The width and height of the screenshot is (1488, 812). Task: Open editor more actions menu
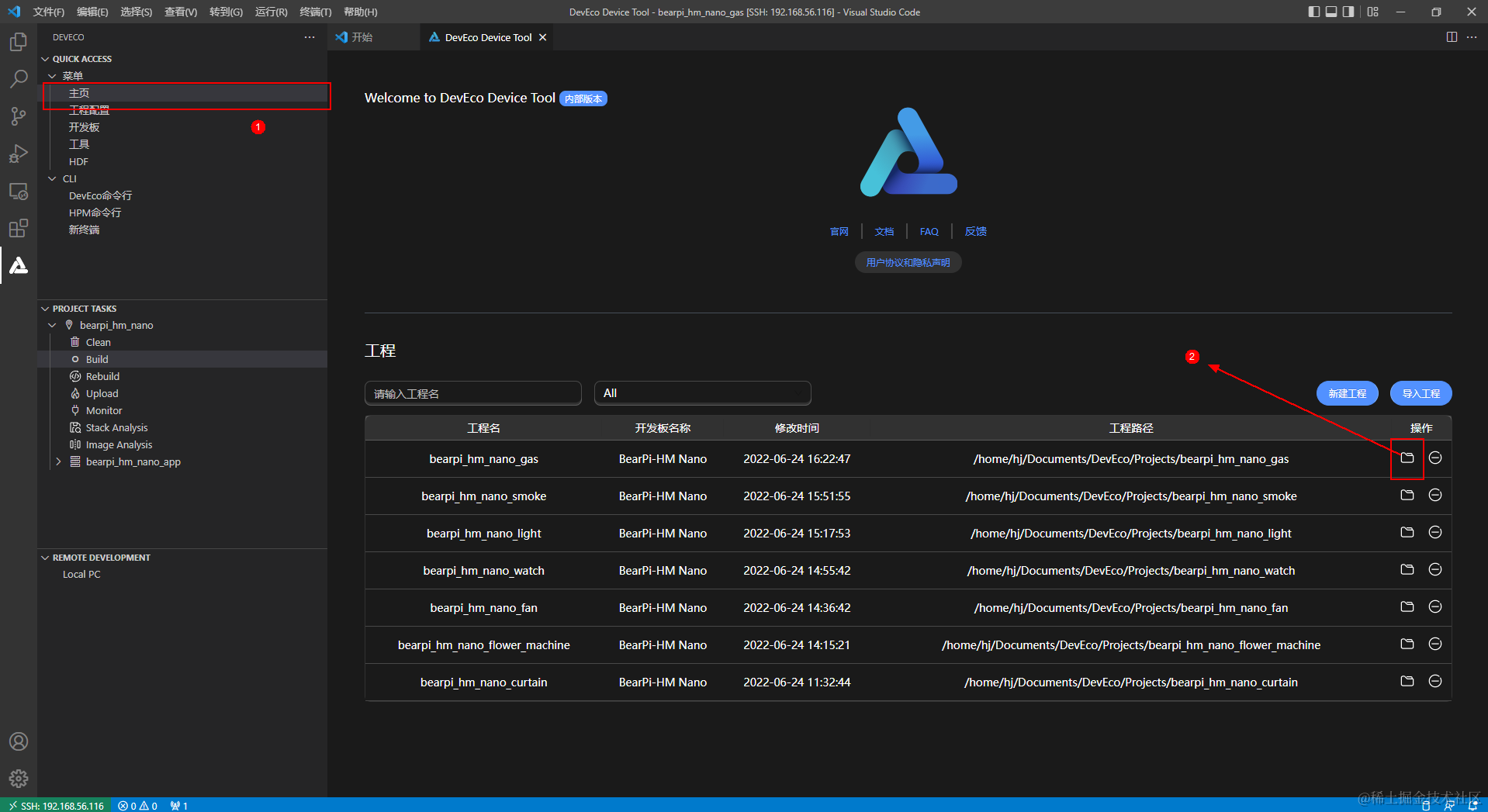click(x=1472, y=37)
